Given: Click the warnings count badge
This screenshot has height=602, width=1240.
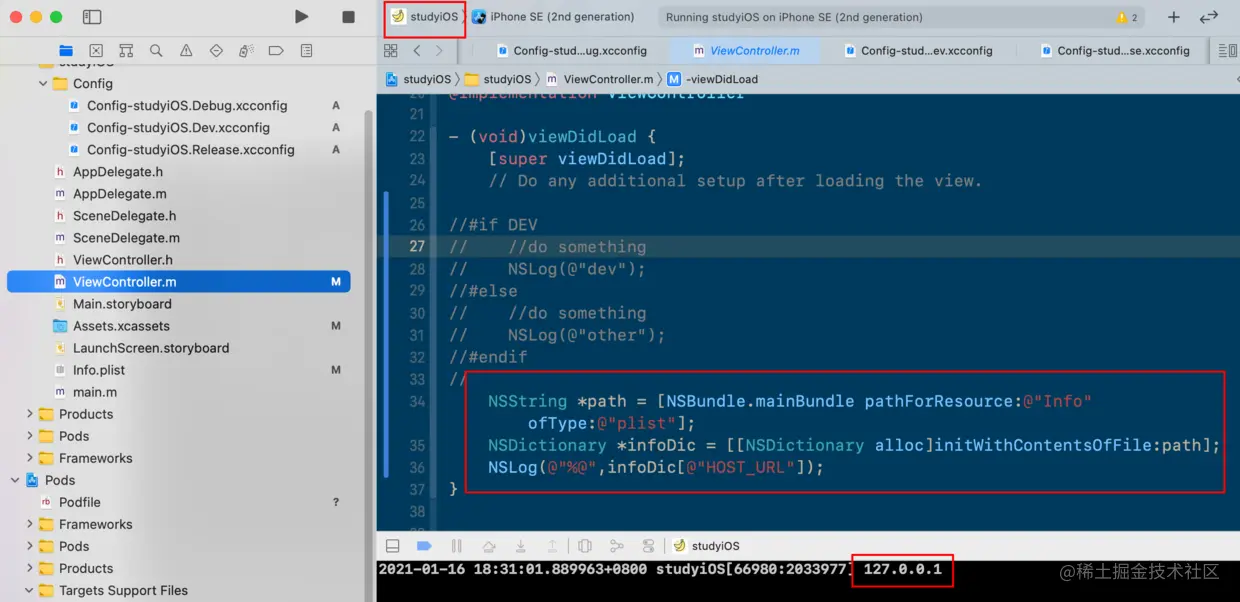Looking at the screenshot, I should coord(1127,18).
